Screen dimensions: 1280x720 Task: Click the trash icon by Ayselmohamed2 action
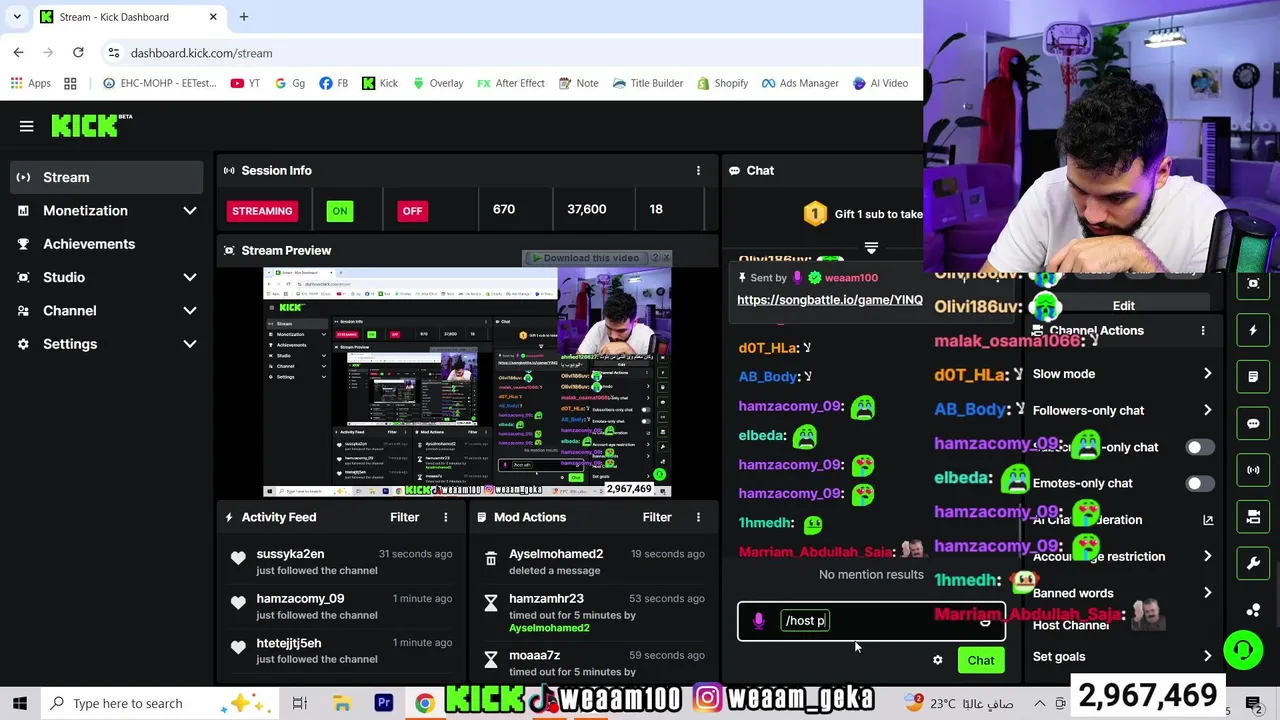[x=491, y=560]
